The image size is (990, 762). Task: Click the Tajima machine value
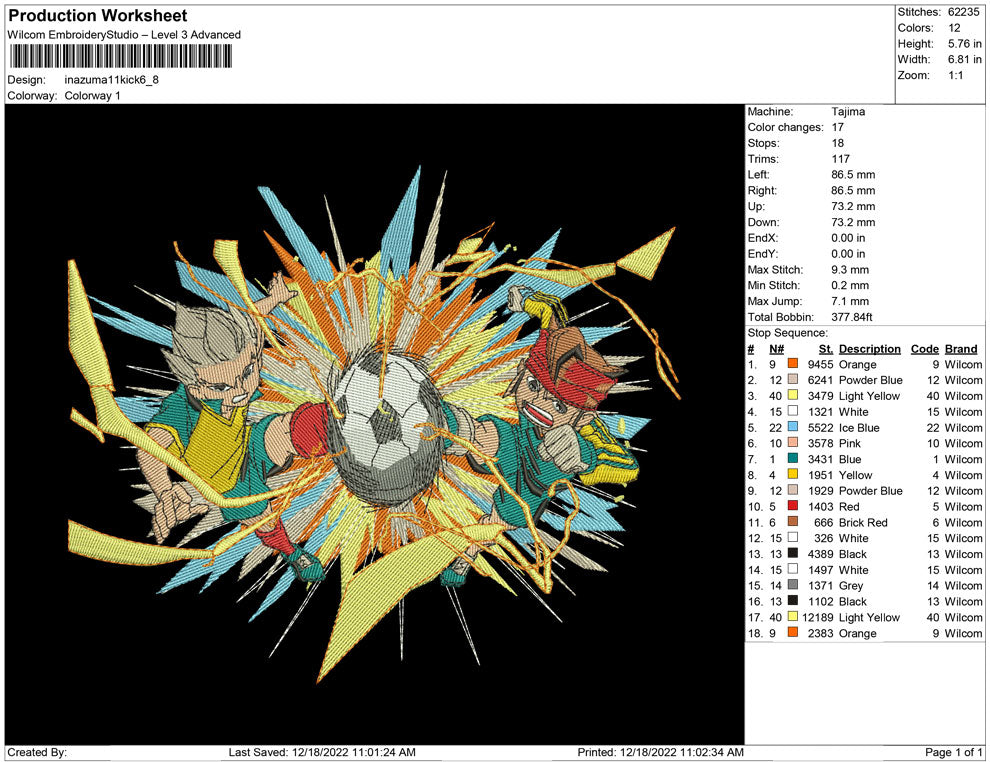coord(848,112)
